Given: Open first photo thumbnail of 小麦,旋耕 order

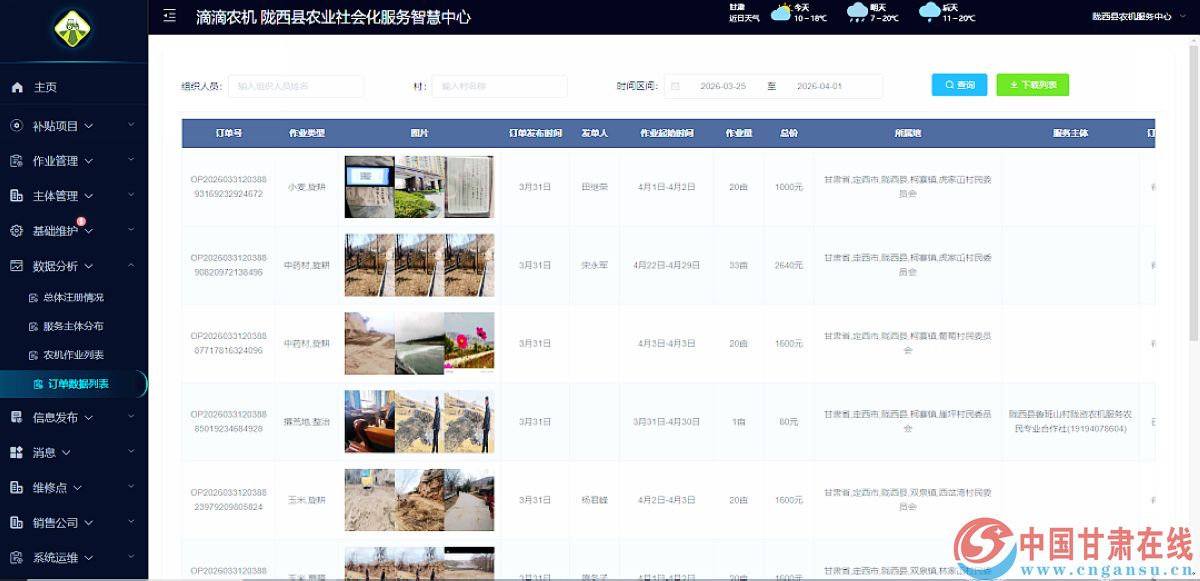Looking at the screenshot, I should tap(369, 187).
